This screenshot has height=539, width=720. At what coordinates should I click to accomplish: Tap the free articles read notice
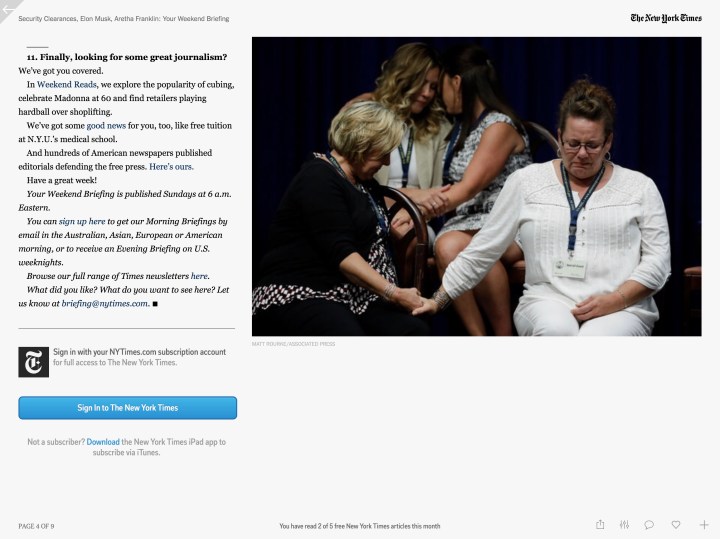359,526
